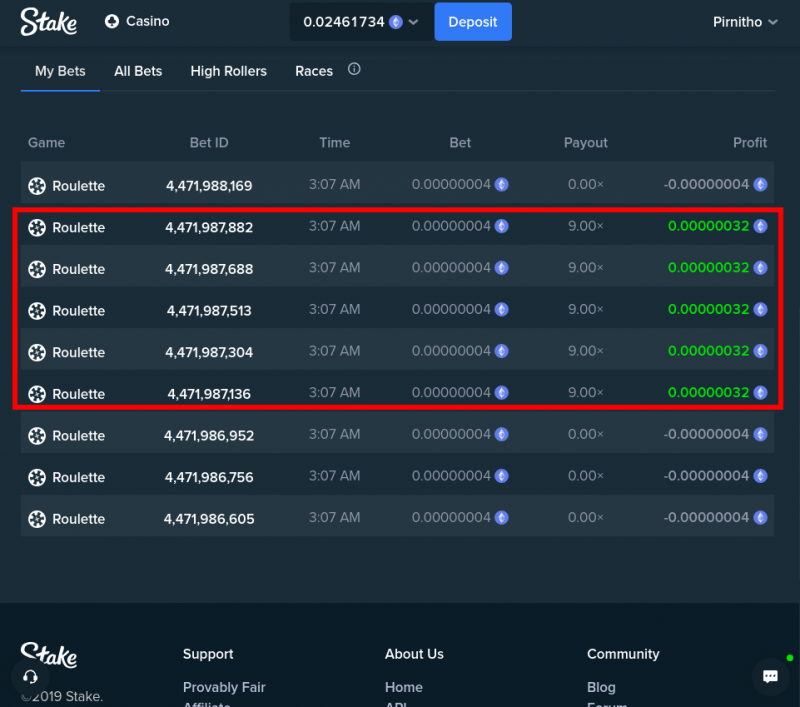The image size is (800, 707).
Task: Click Roulette icon for bet 4,471,988,169
Action: 37,186
